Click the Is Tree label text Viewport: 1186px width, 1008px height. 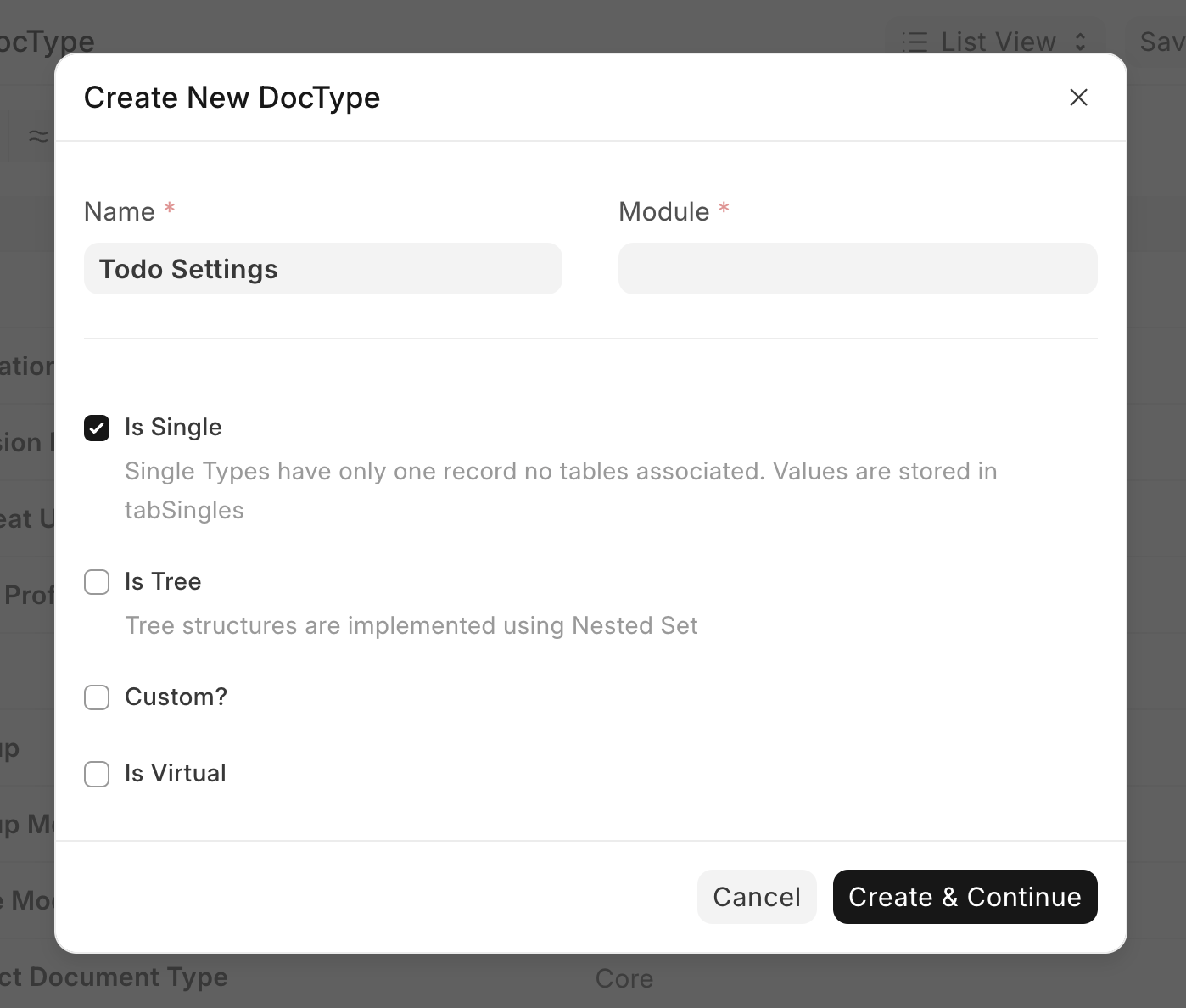point(163,582)
